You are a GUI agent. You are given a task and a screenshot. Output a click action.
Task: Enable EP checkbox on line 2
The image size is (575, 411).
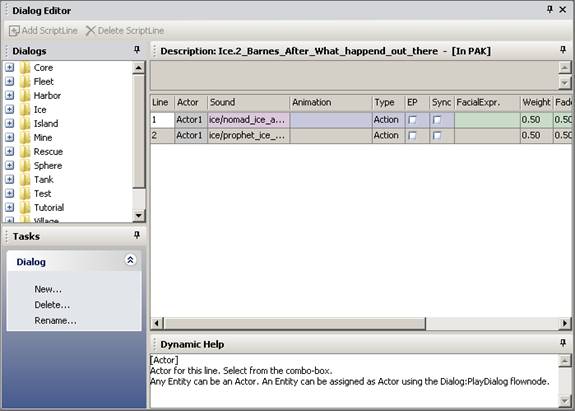point(412,136)
